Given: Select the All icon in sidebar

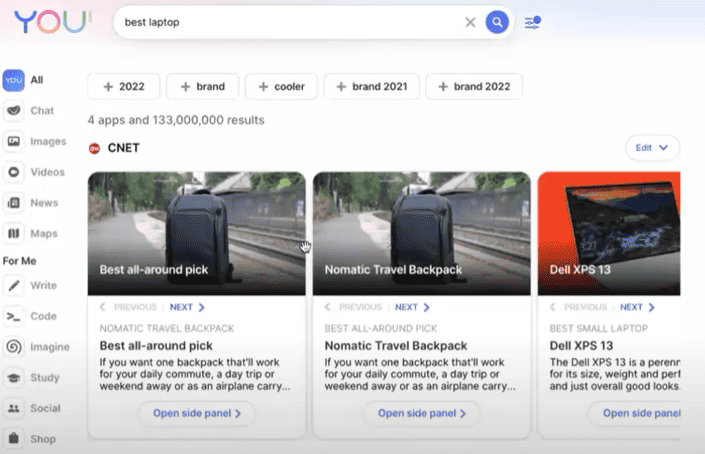Looking at the screenshot, I should click(14, 80).
